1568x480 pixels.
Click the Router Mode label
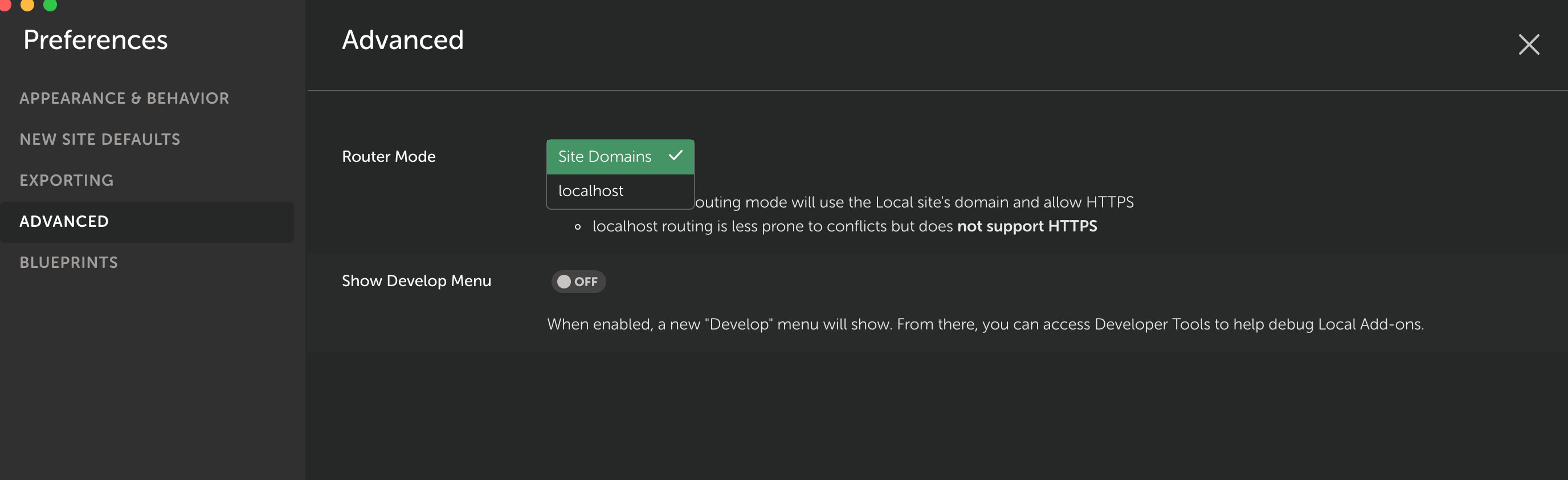[389, 157]
